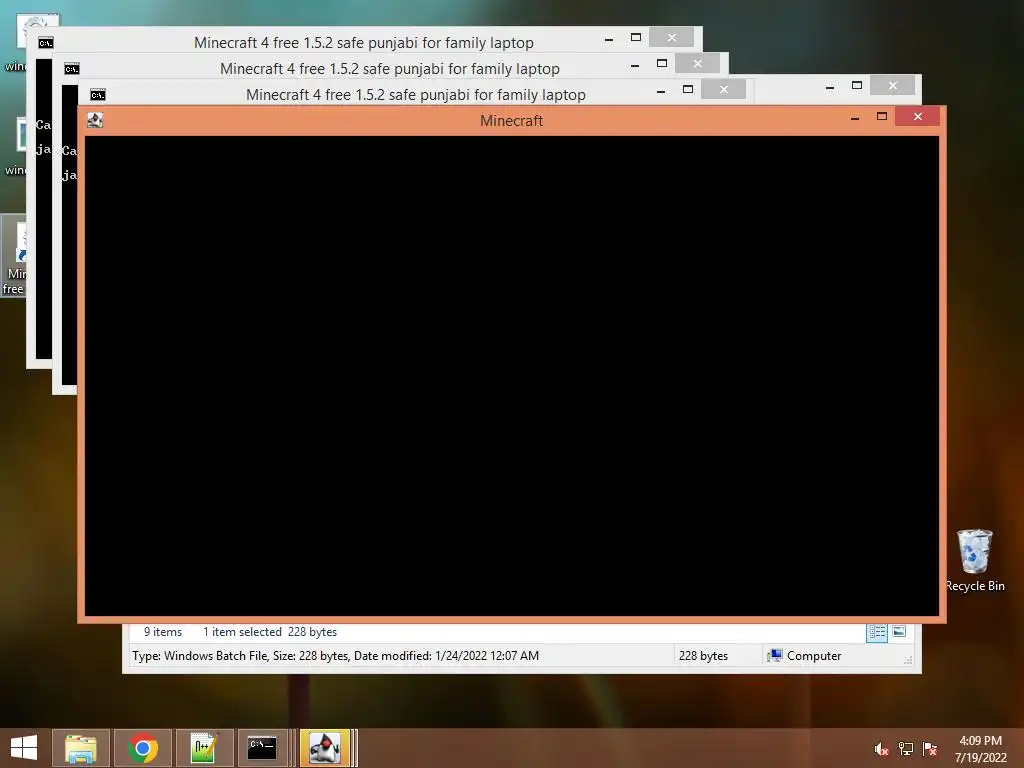The width and height of the screenshot is (1024, 768).
Task: Focus the black Minecraft game area
Action: click(512, 376)
